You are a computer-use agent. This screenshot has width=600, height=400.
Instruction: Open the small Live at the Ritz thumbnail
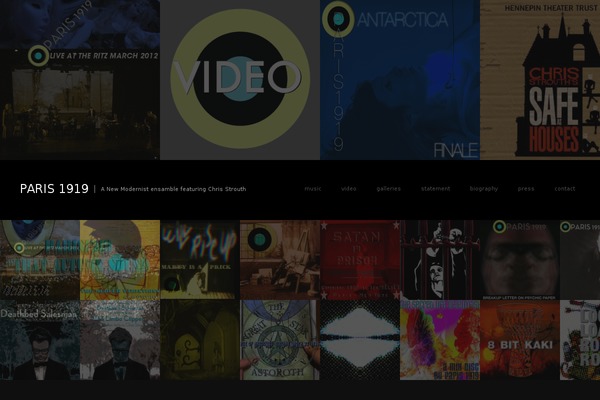(40, 260)
